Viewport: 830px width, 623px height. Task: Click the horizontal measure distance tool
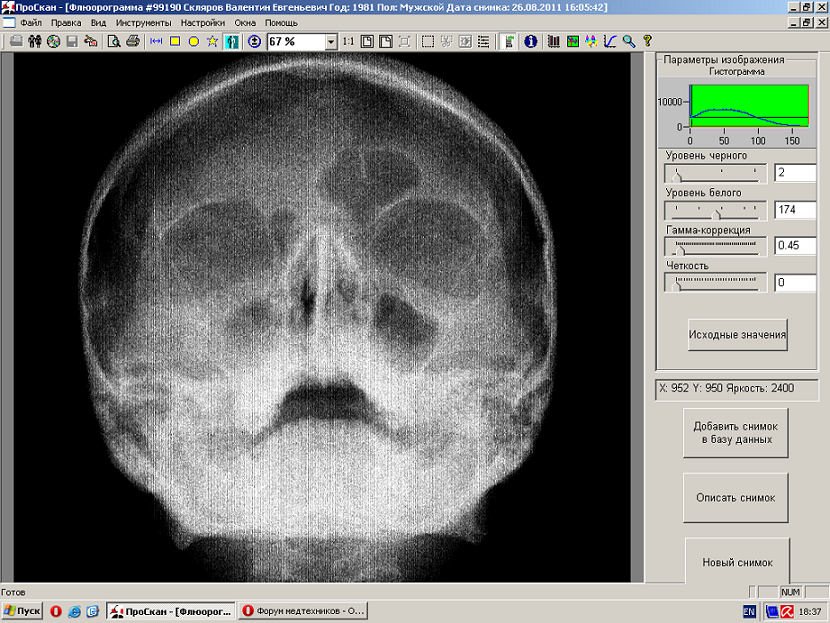pyautogui.click(x=155, y=42)
